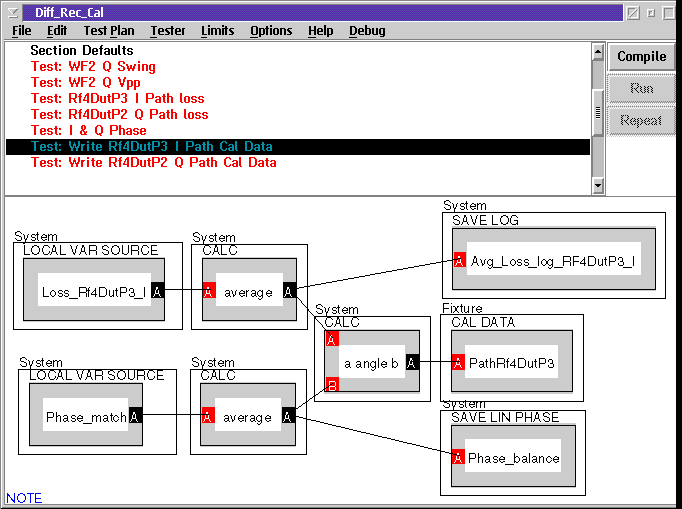682x509 pixels.
Task: Select Test: WF2 Q Vpp
Action: pos(298,83)
